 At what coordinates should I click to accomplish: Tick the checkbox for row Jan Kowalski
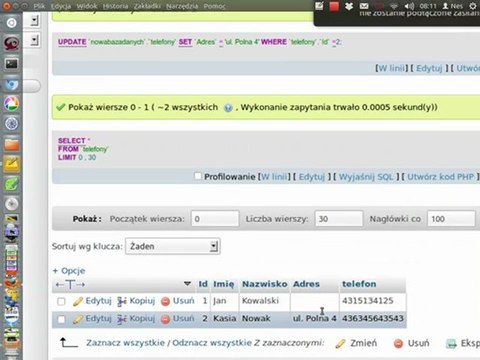click(61, 301)
